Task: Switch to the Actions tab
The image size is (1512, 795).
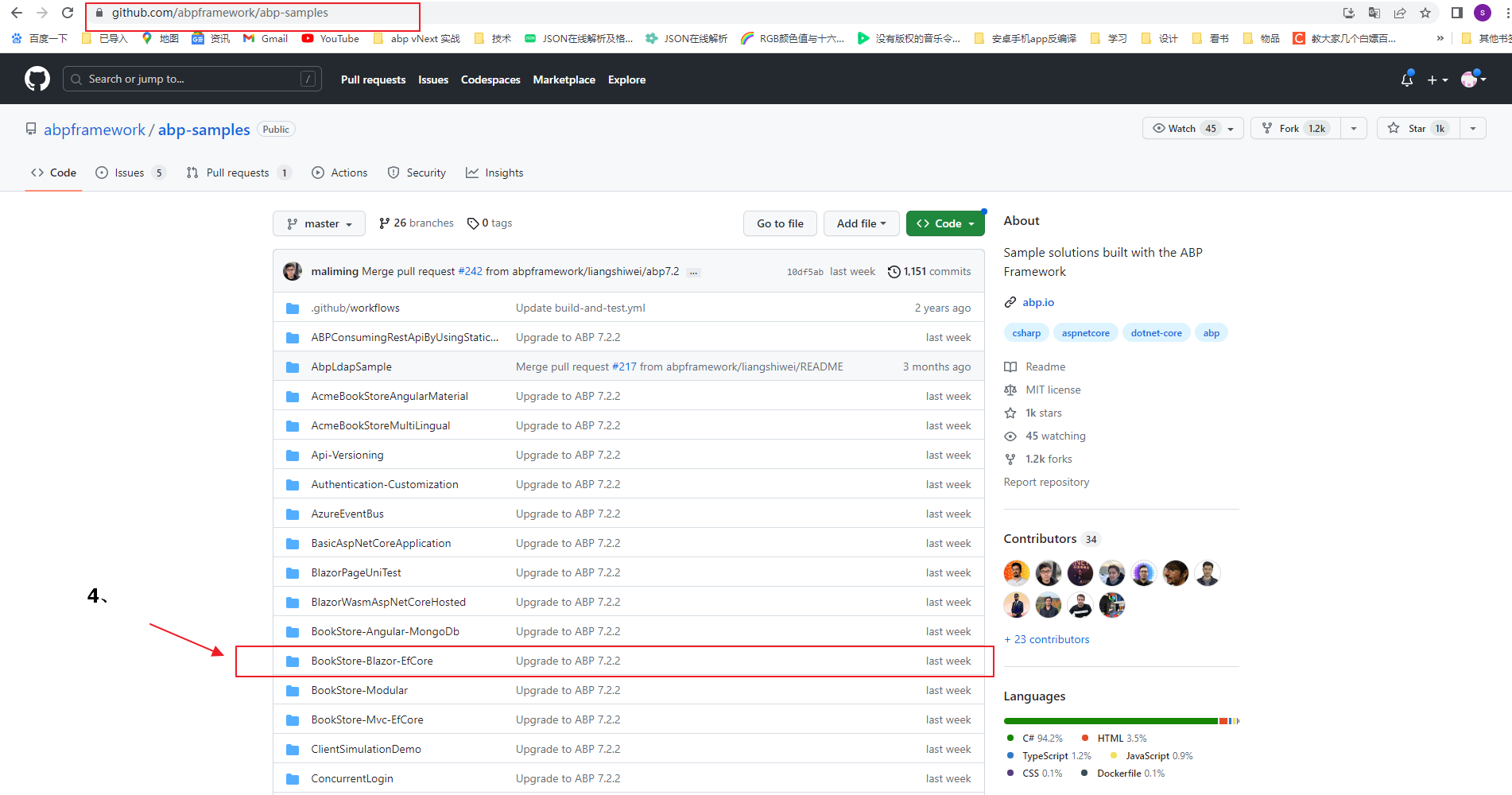Action: pos(339,173)
